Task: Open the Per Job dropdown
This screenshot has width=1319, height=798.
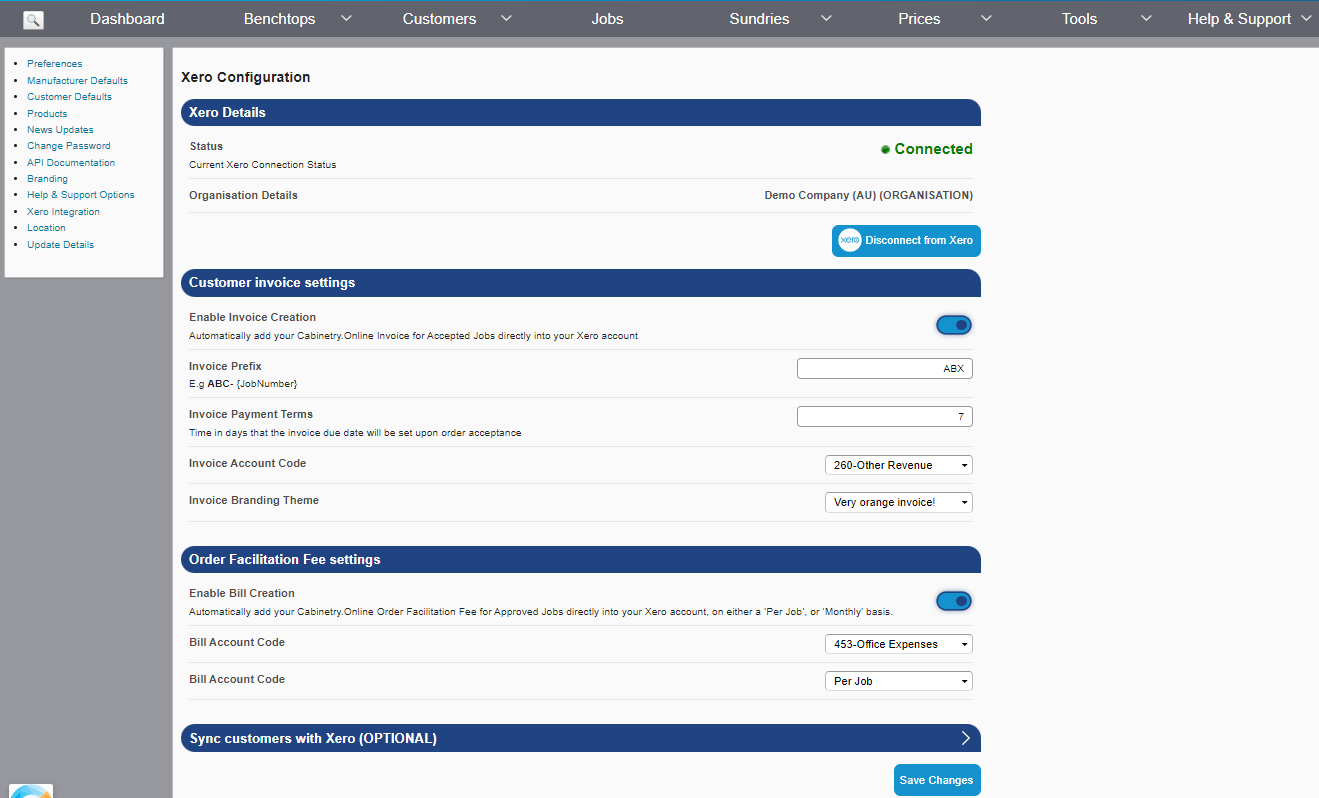Action: (899, 681)
